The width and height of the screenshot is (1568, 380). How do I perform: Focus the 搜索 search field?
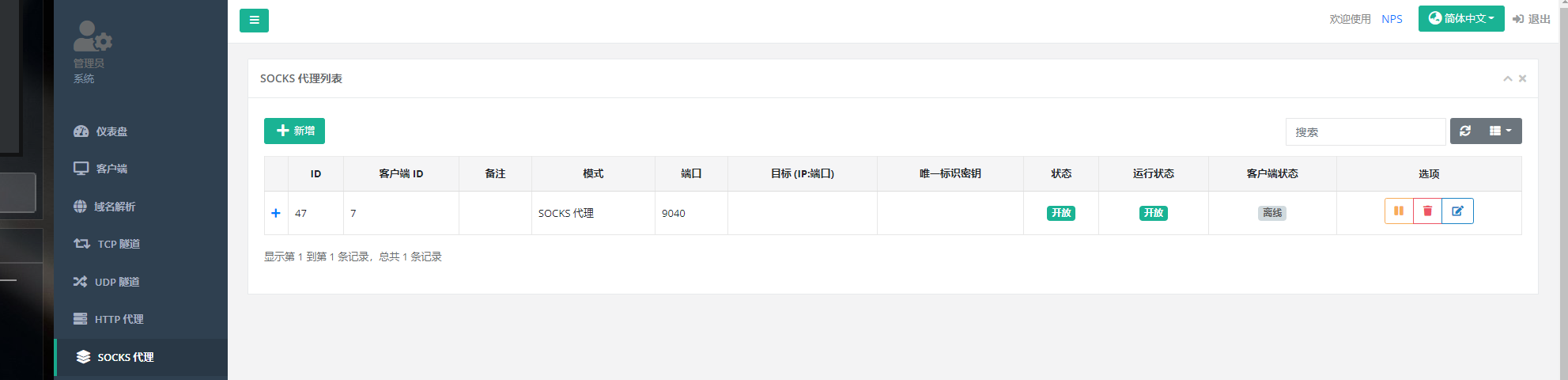point(1366,131)
